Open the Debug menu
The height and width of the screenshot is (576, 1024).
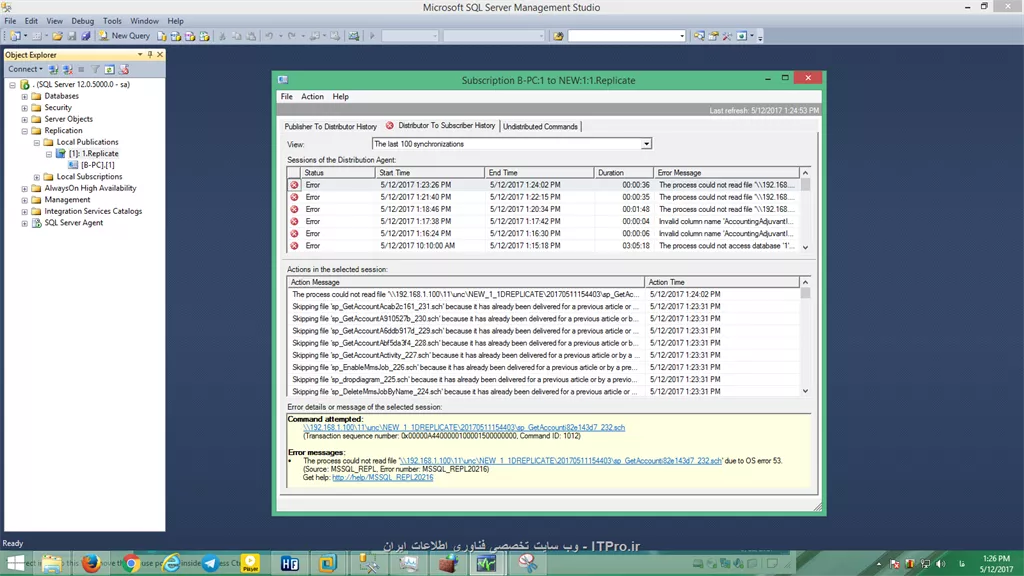coord(82,21)
